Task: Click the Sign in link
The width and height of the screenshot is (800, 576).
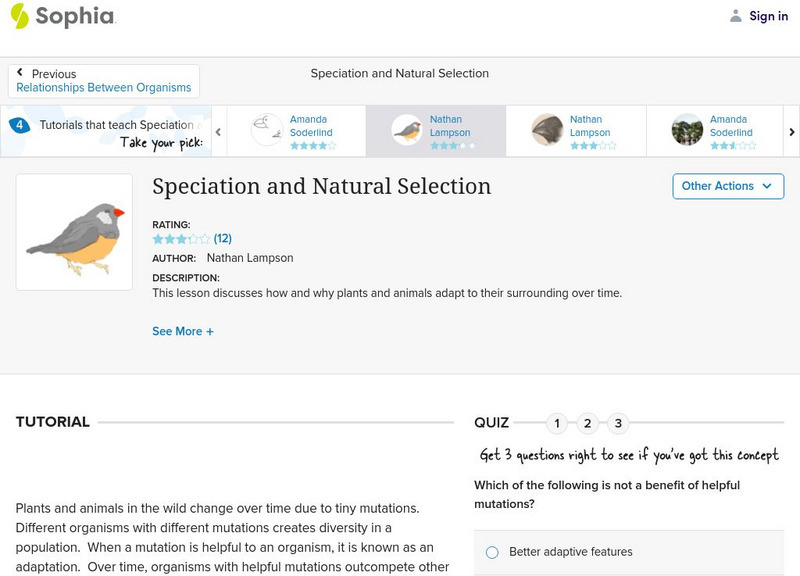Action: pyautogui.click(x=768, y=16)
